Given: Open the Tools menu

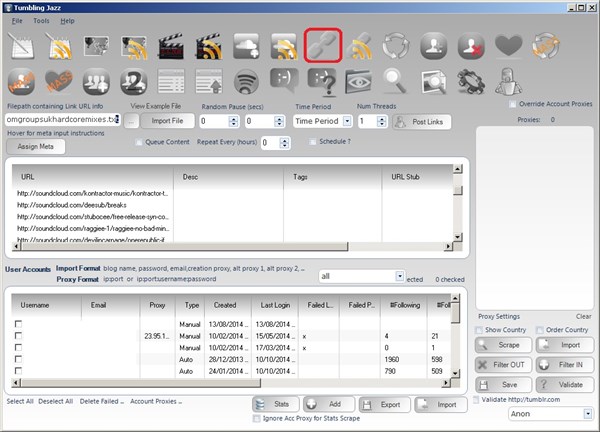Looking at the screenshot, I should coord(41,21).
